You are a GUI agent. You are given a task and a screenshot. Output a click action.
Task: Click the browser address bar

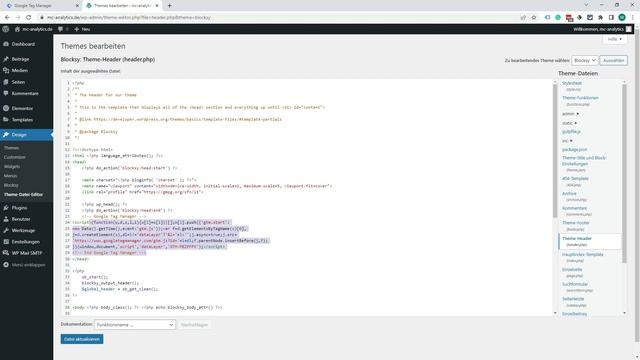coord(278,18)
